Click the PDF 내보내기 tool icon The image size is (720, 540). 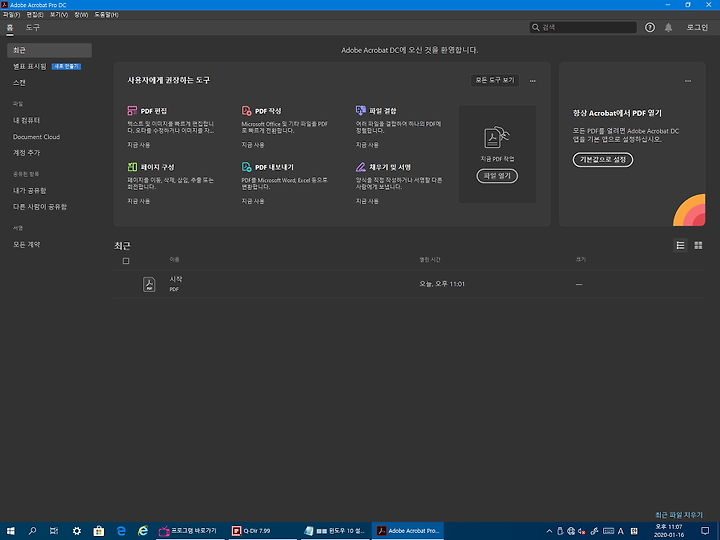[x=247, y=167]
